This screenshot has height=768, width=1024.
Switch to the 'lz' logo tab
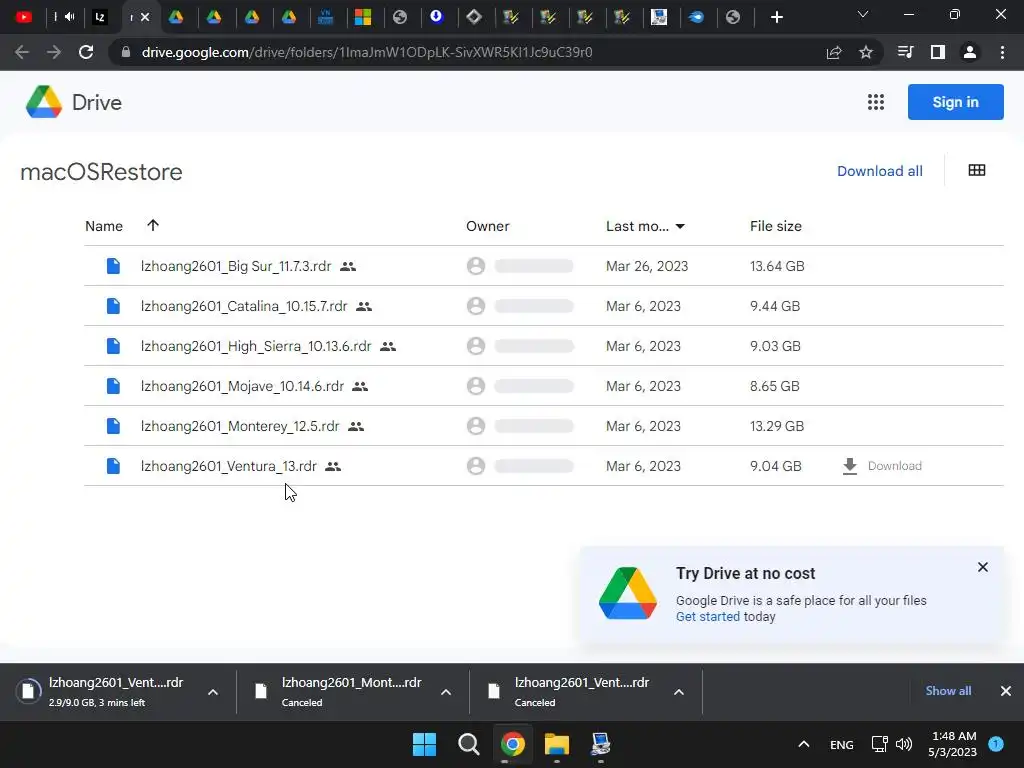tap(100, 17)
